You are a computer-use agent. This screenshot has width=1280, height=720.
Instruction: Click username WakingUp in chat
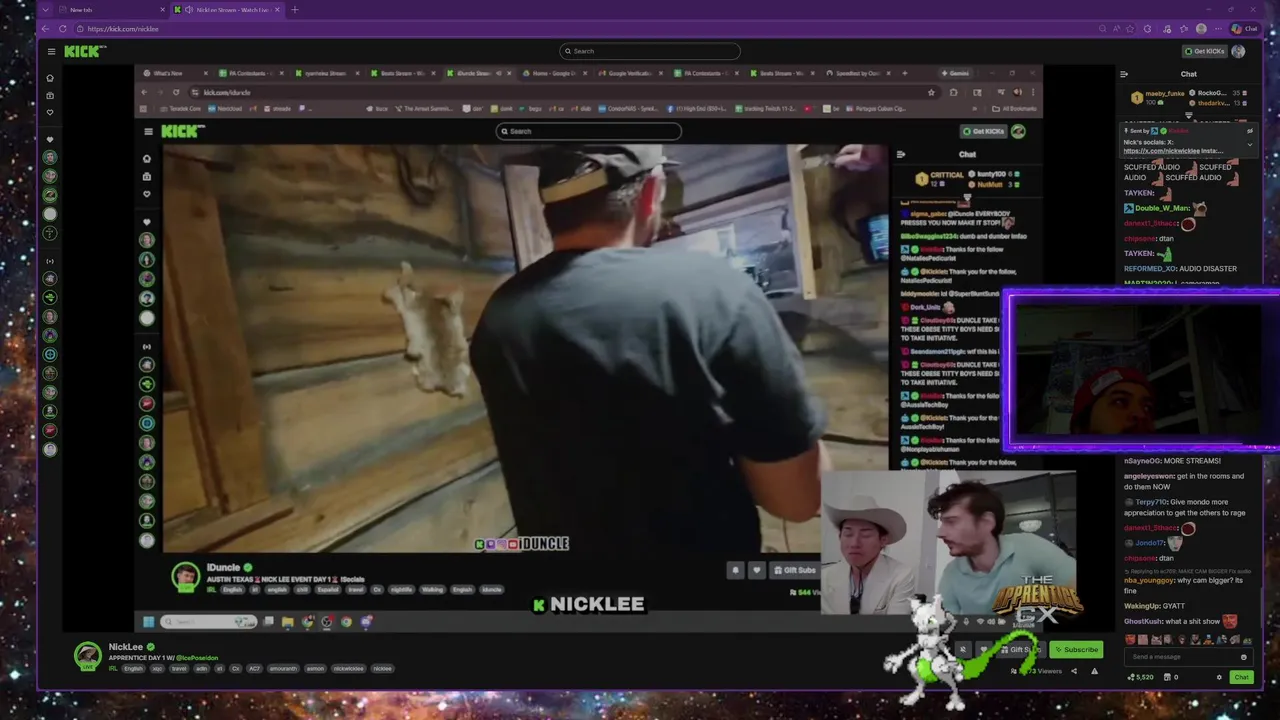pos(1141,606)
